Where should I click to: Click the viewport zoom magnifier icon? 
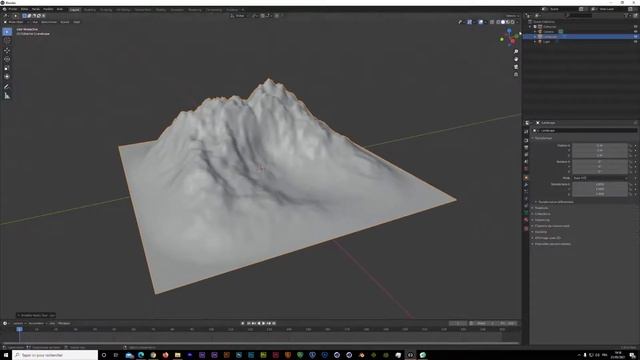(516, 51)
